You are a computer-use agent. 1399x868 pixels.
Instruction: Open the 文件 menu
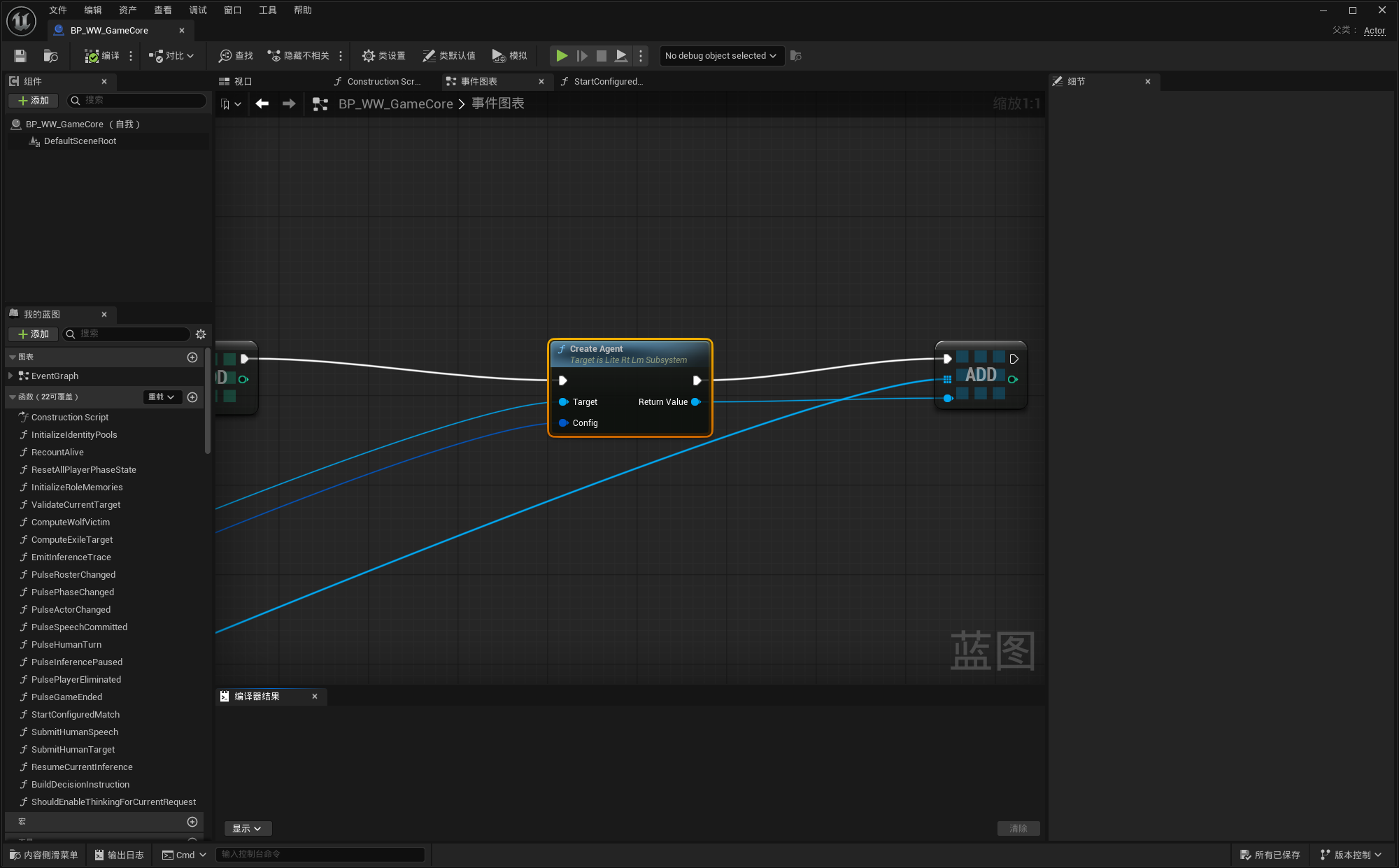[58, 10]
